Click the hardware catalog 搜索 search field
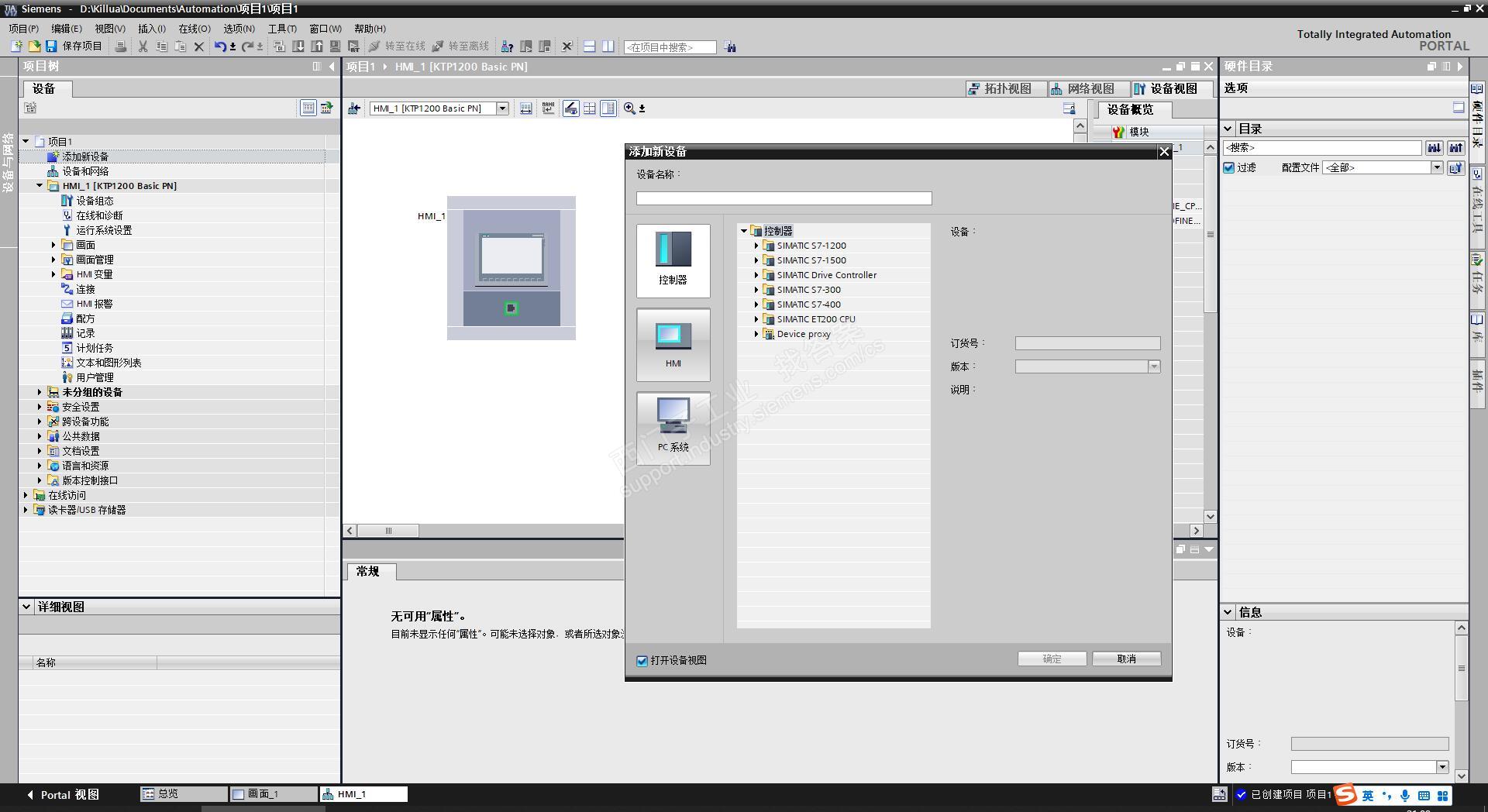Viewport: 1488px width, 812px height. coord(1322,147)
